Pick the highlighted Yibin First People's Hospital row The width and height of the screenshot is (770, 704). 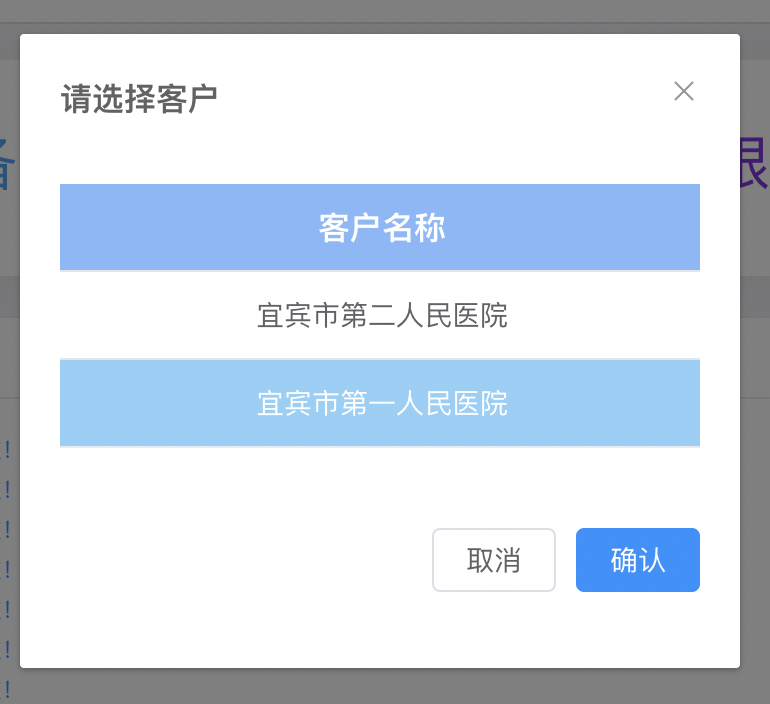click(x=382, y=403)
